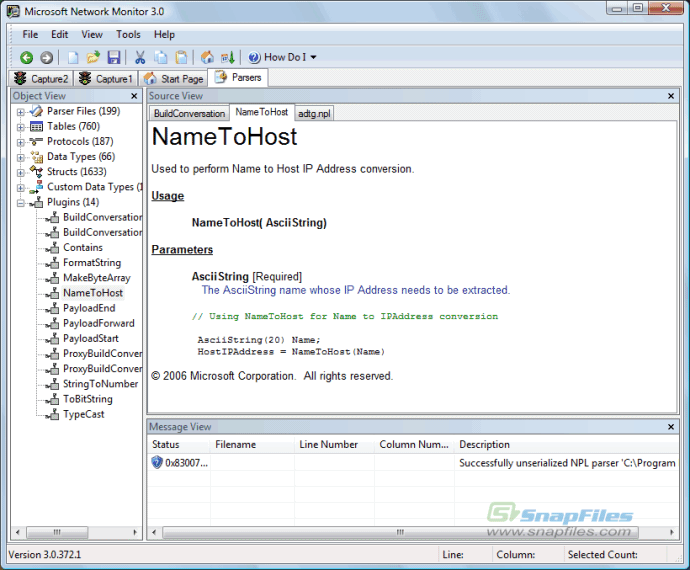The height and width of the screenshot is (570, 690).
Task: Click the Tables table icon
Action: (36, 127)
